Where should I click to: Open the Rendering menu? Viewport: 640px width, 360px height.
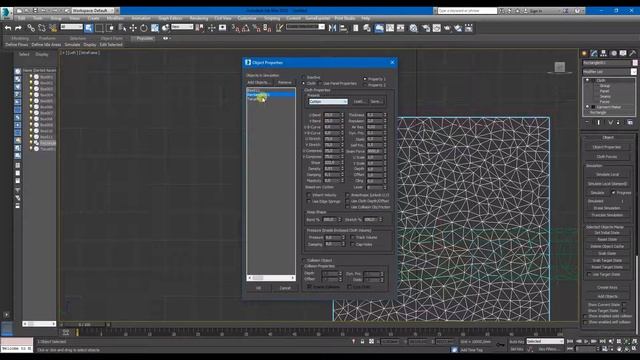coord(198,18)
